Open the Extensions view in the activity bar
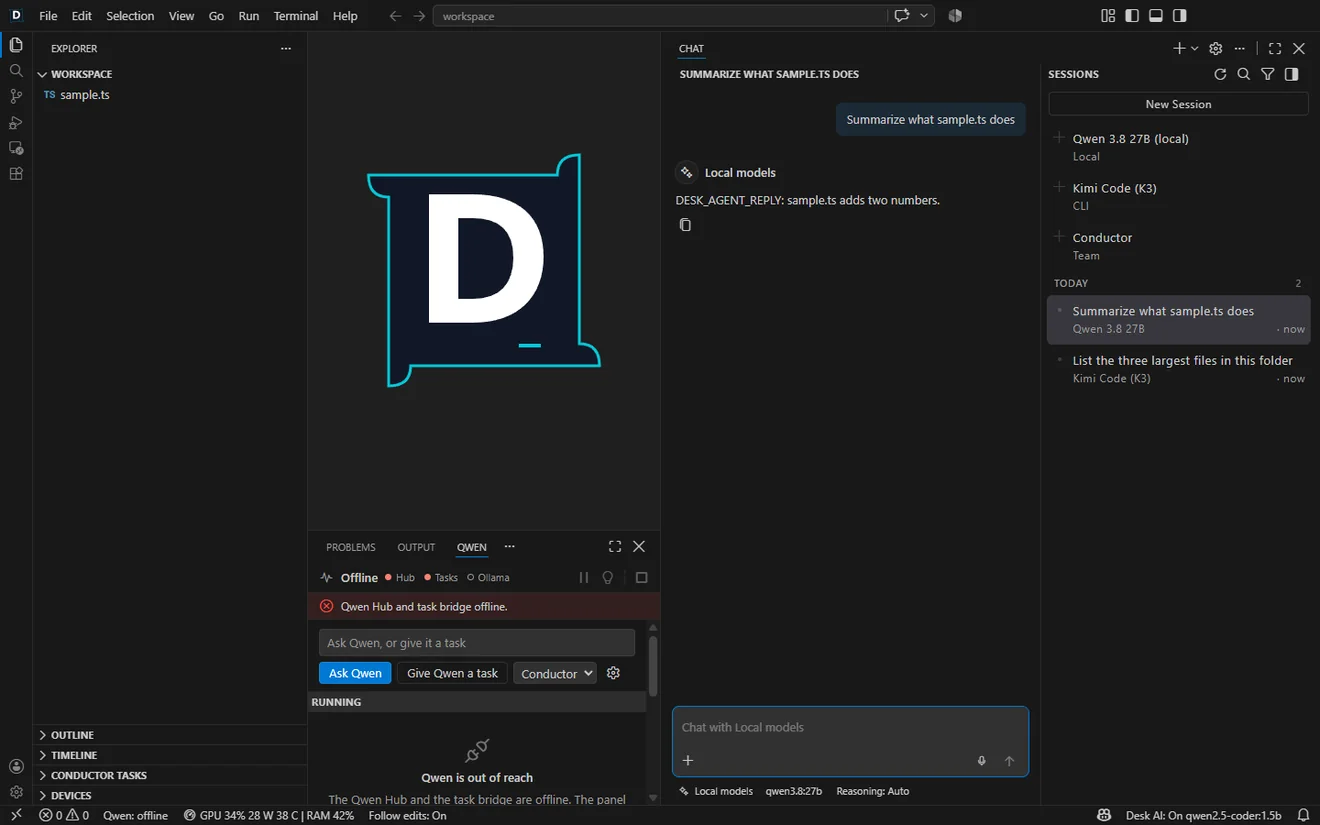 [16, 174]
